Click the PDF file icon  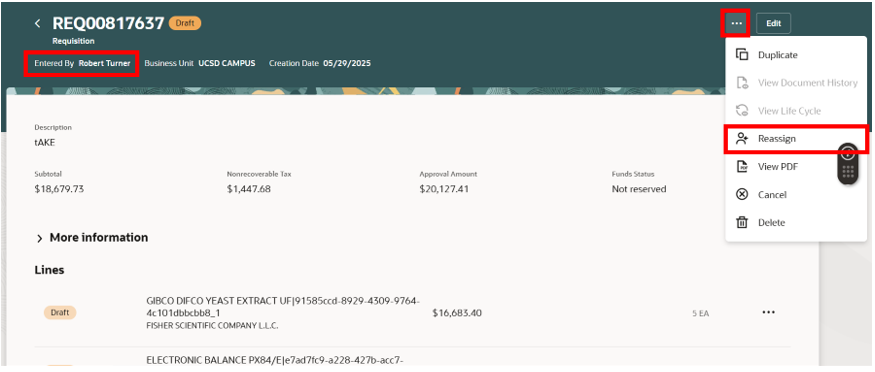tap(742, 166)
